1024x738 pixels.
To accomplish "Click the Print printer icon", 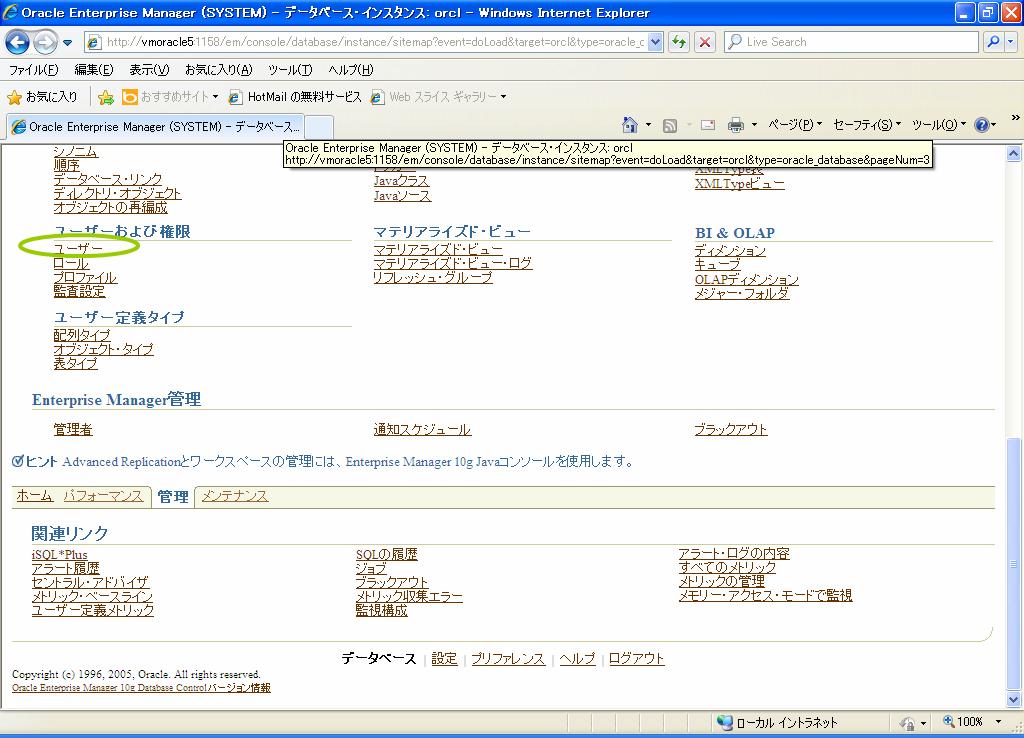I will (x=736, y=125).
